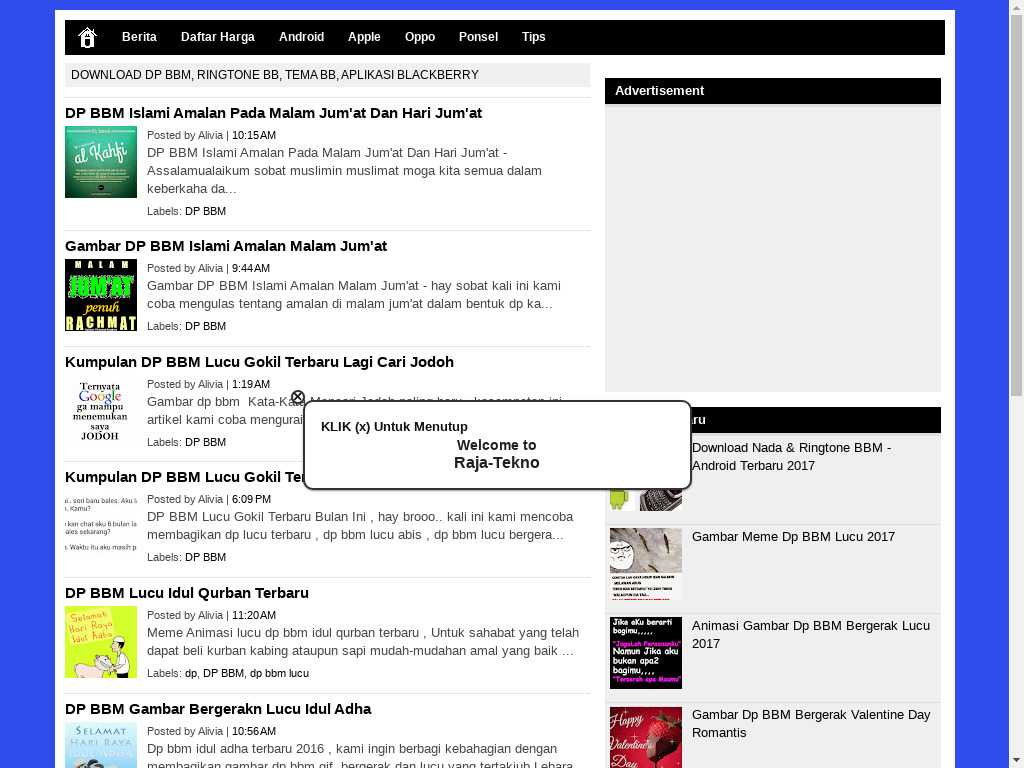Screen dimensions: 1024x768
Task: Open the meme face sidebar thumbnail
Action: 646,564
